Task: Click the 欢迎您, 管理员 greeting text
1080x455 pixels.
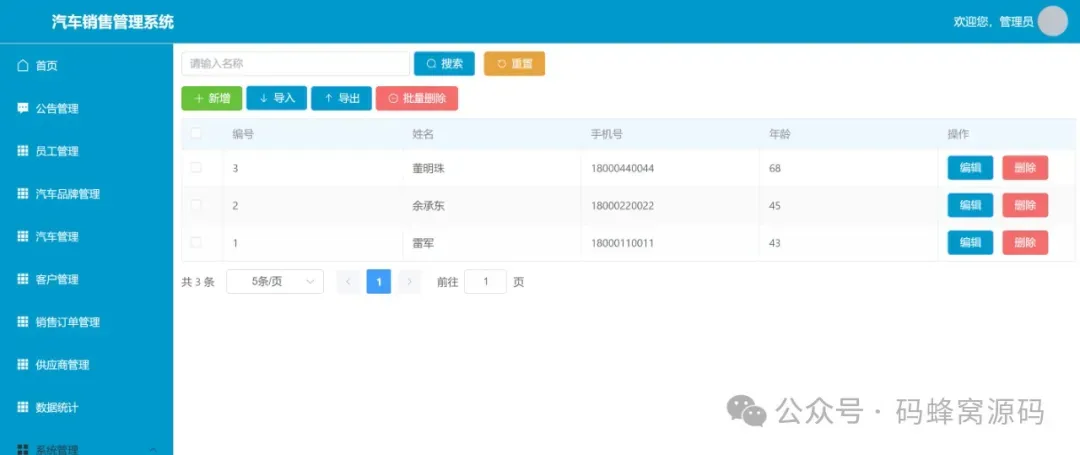Action: 993,22
